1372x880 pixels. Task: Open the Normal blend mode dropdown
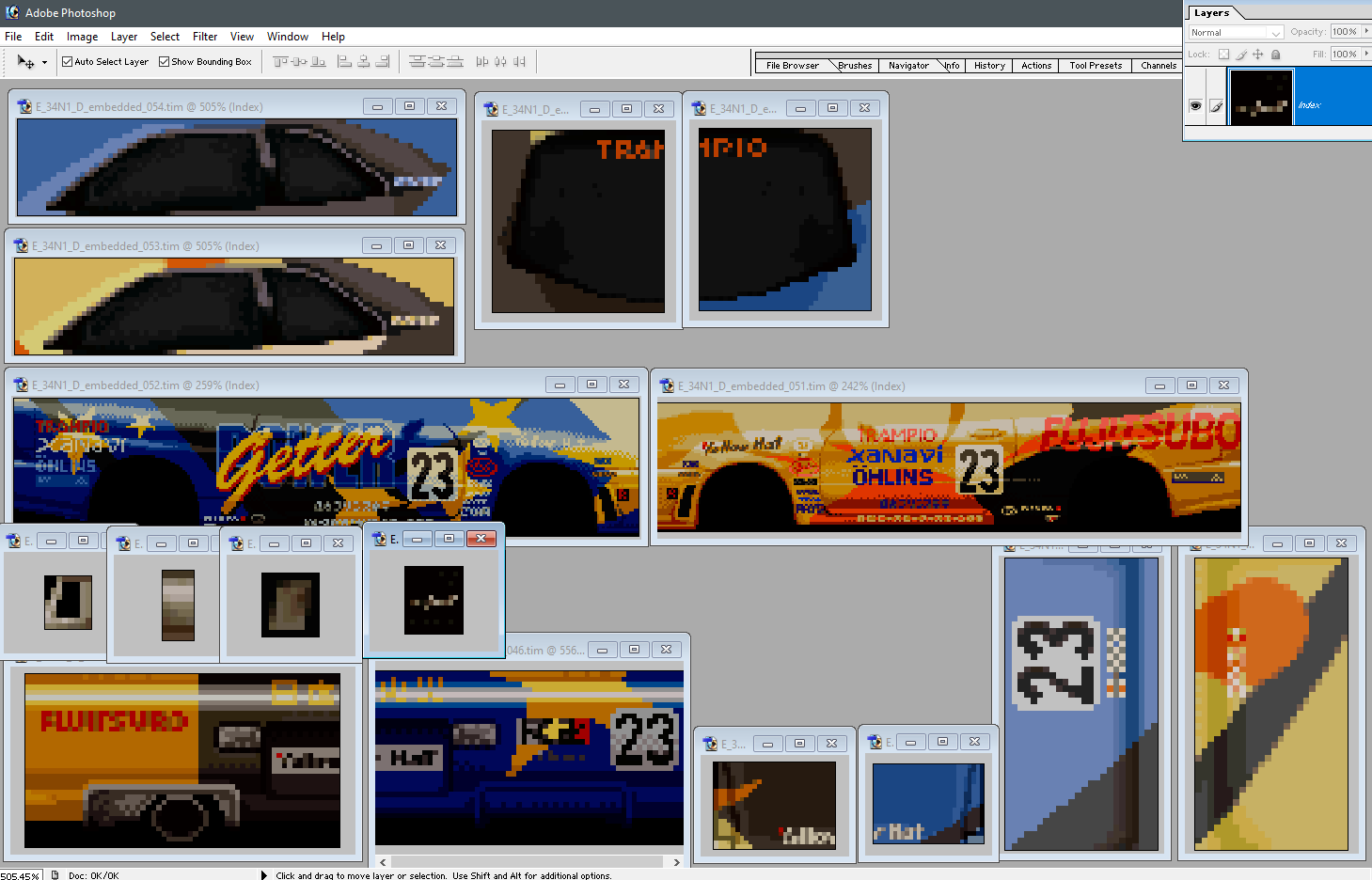pos(1275,33)
